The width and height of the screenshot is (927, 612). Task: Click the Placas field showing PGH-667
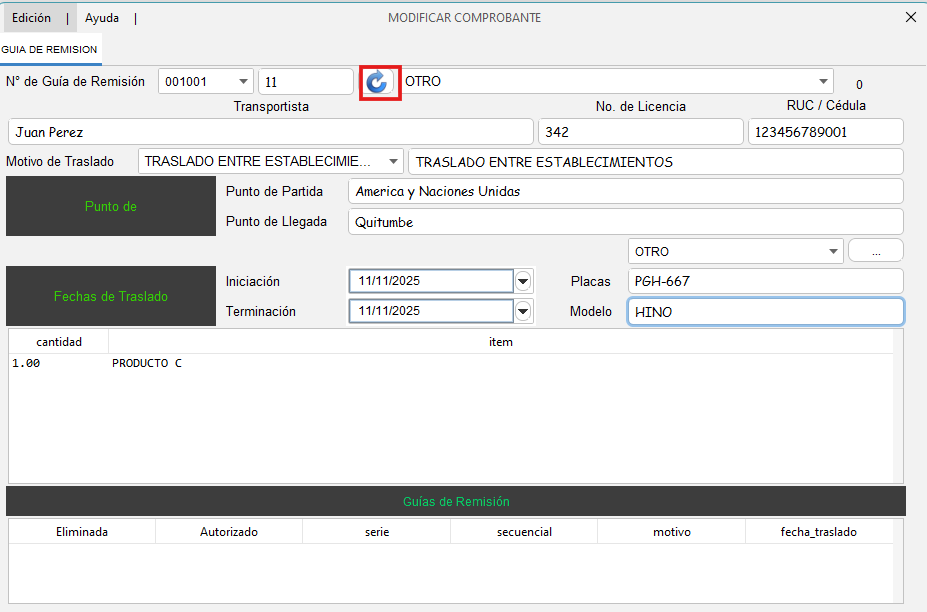point(765,282)
